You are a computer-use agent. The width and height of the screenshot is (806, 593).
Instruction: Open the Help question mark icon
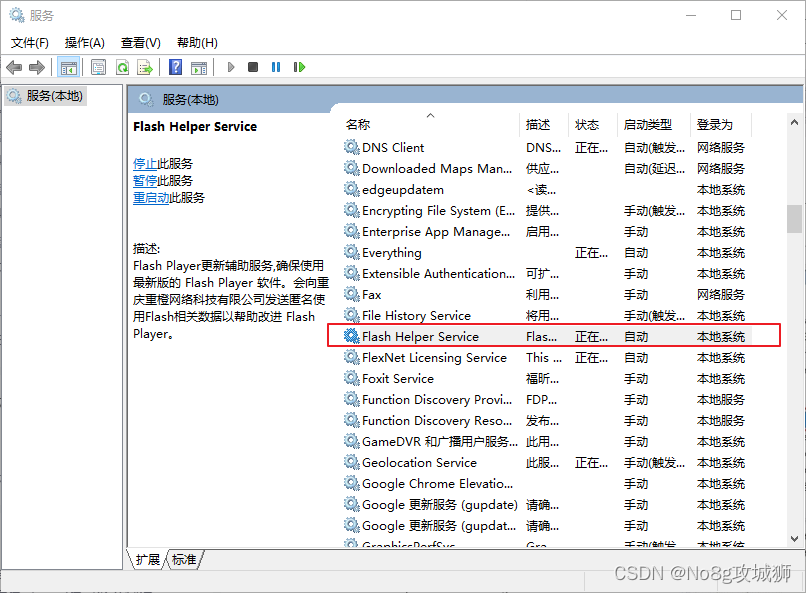point(175,67)
